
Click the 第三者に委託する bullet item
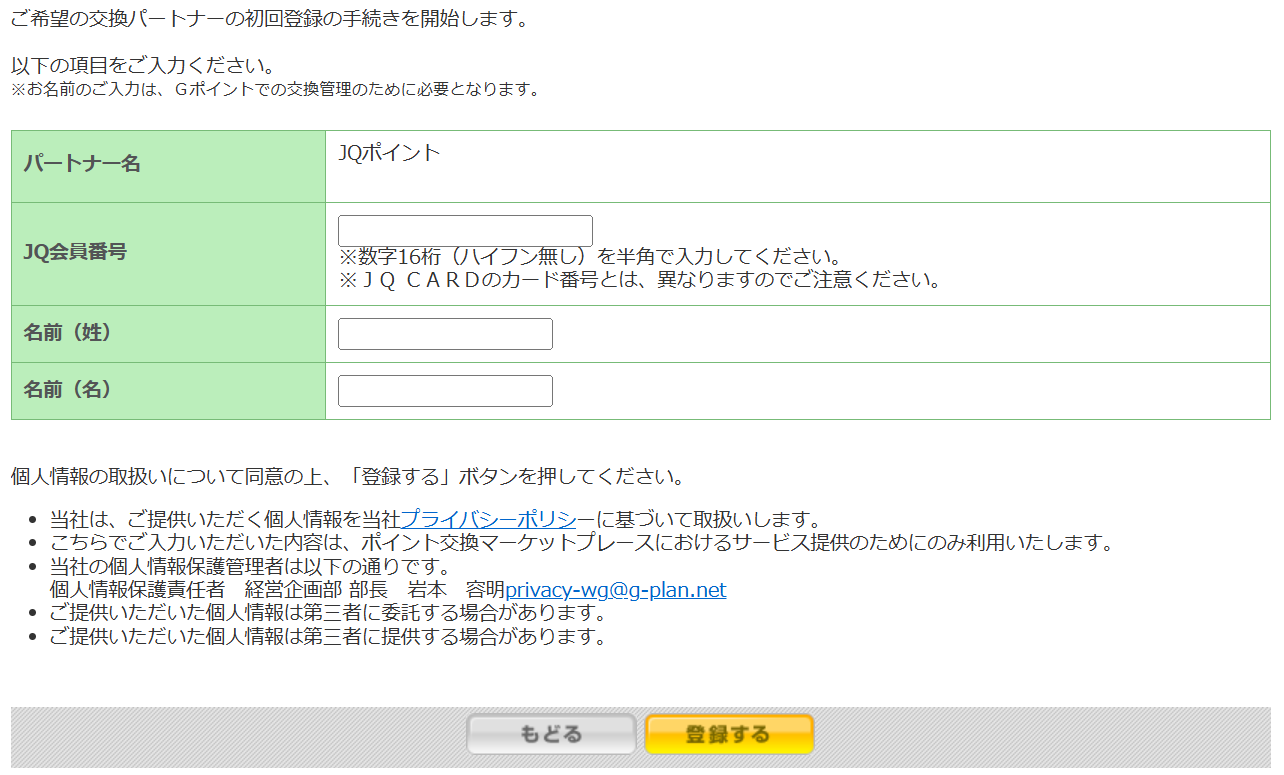point(328,612)
